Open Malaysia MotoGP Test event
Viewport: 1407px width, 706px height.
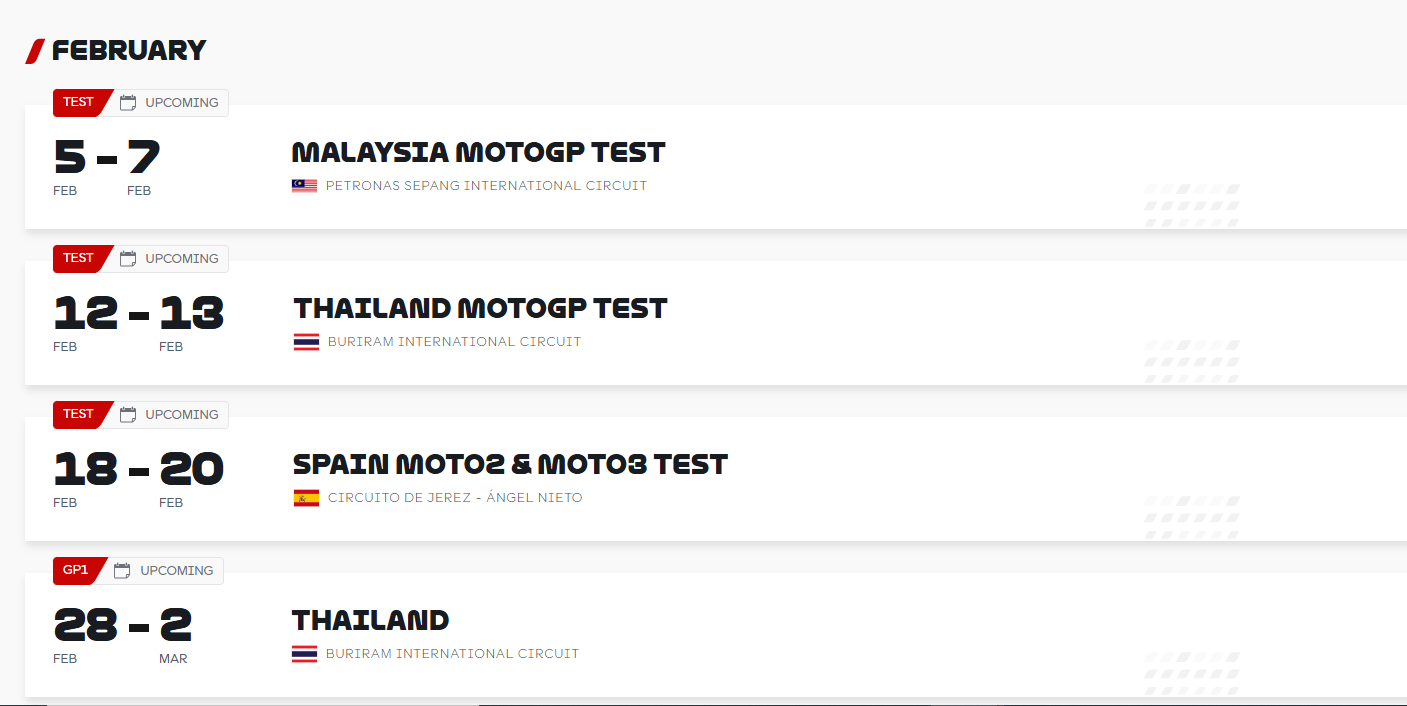click(x=478, y=153)
